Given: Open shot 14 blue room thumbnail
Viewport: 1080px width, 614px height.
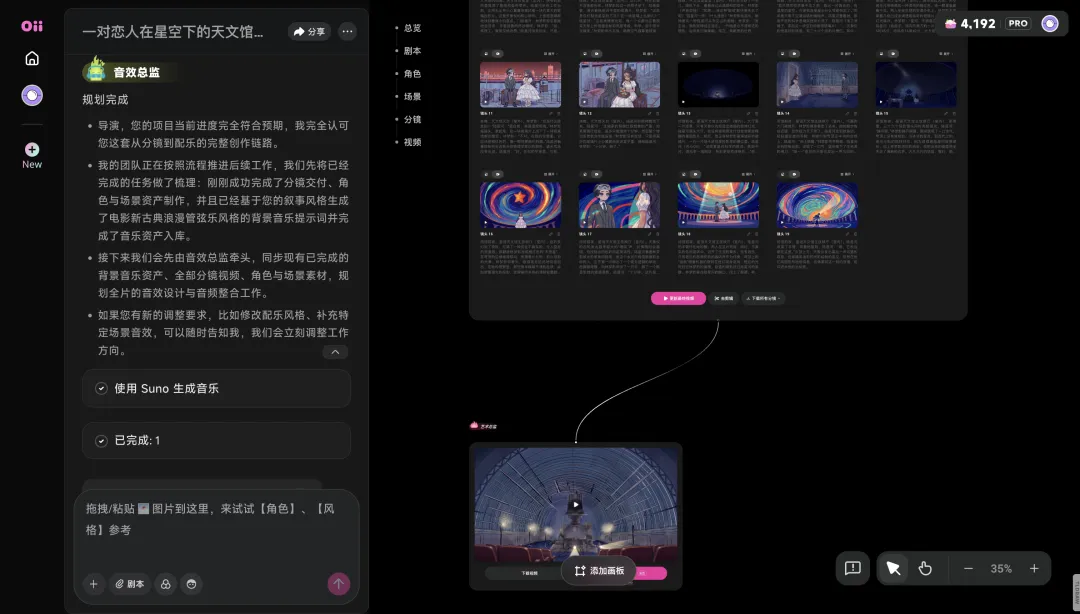Looking at the screenshot, I should click(x=817, y=84).
